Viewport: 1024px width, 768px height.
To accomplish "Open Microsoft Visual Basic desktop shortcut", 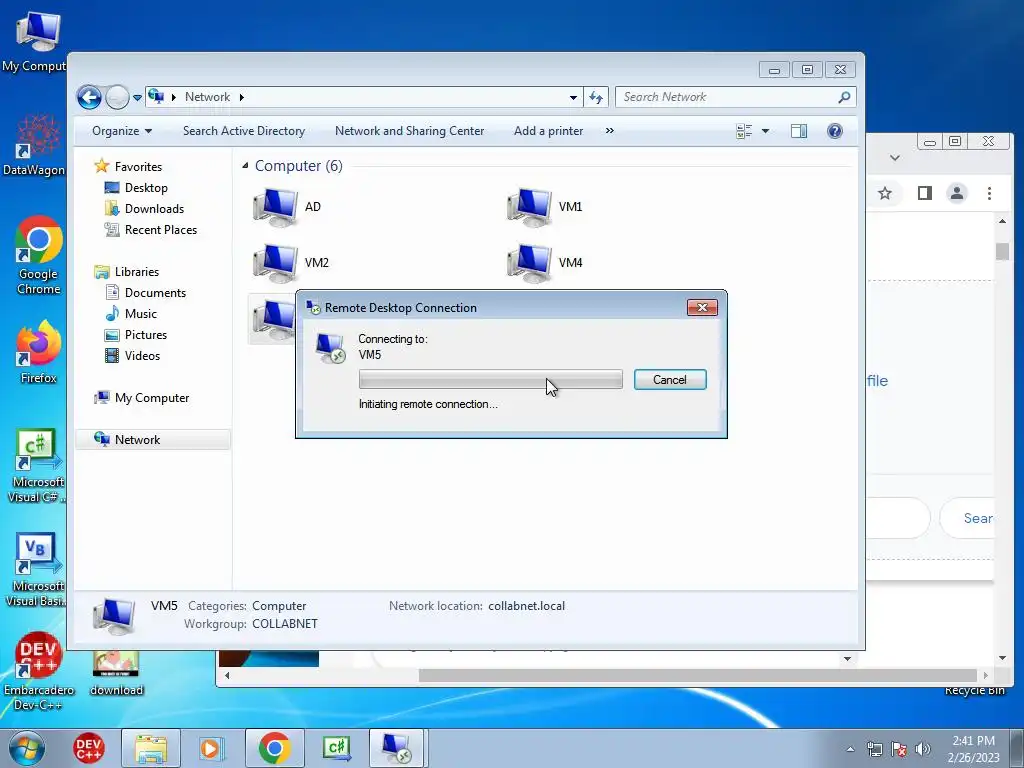I will point(36,570).
